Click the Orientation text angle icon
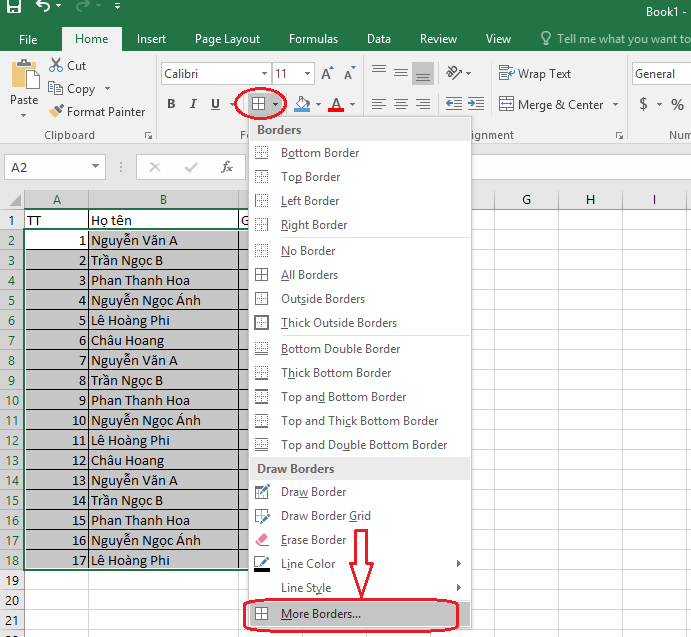Screen dimensions: 691x637 point(453,73)
